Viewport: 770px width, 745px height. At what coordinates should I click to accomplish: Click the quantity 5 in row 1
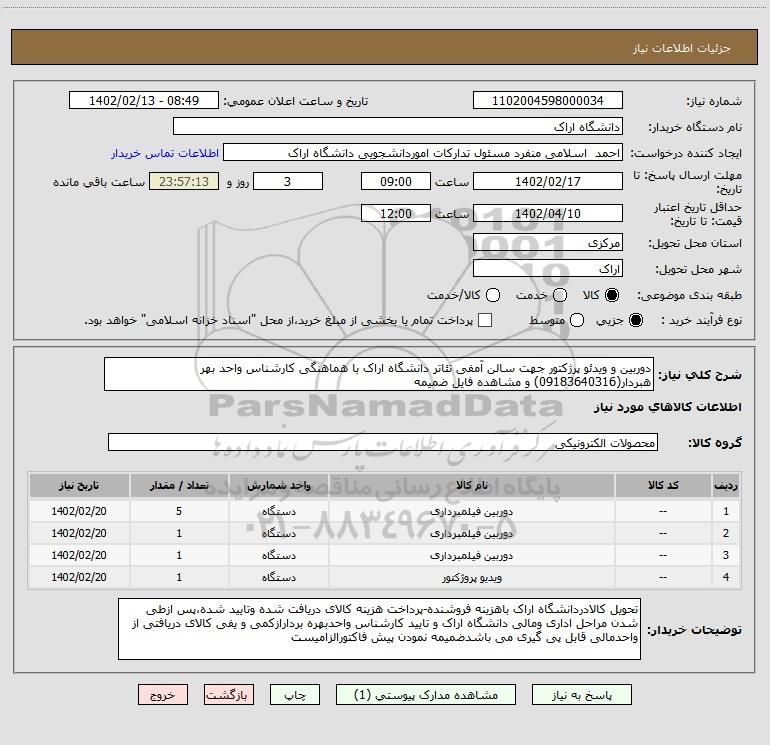tap(179, 511)
